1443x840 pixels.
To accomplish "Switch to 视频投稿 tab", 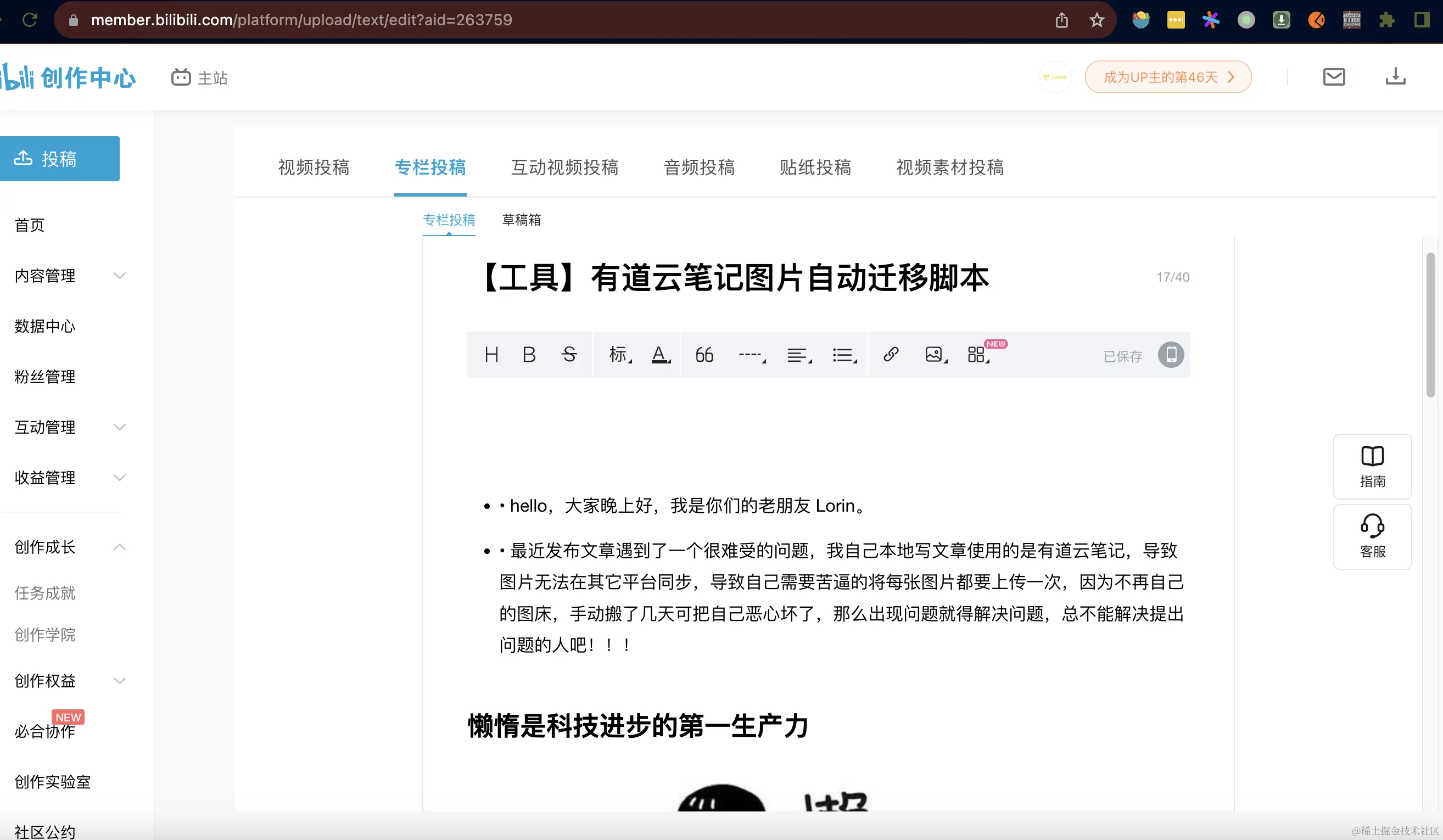I will pyautogui.click(x=314, y=167).
